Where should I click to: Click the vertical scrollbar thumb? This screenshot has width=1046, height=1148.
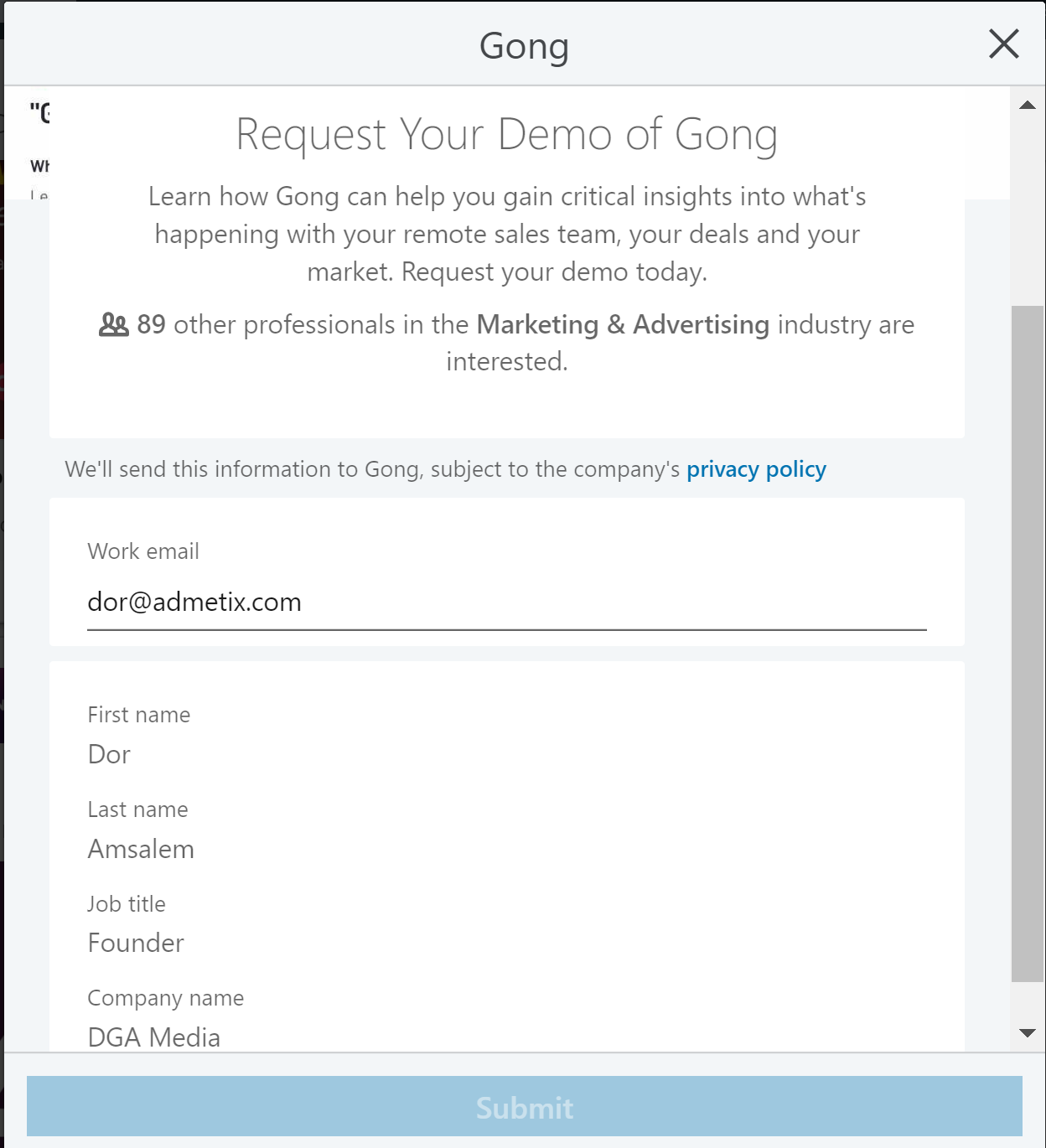pyautogui.click(x=1028, y=644)
